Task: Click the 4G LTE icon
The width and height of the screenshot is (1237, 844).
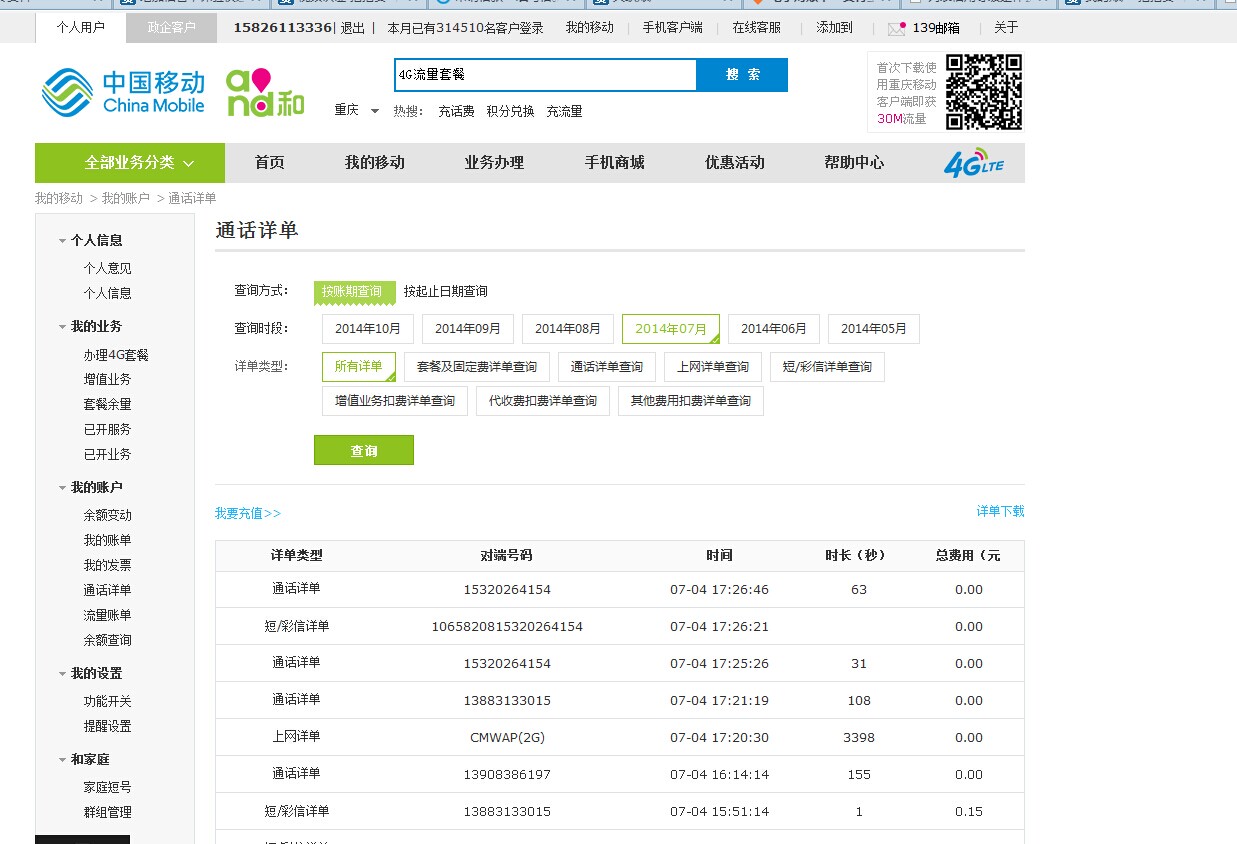Action: coord(972,163)
